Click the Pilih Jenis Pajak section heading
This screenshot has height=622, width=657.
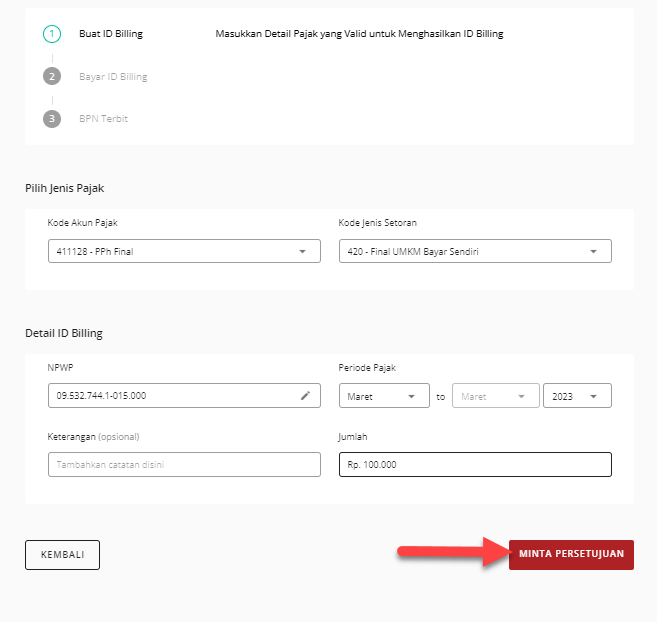[x=71, y=188]
